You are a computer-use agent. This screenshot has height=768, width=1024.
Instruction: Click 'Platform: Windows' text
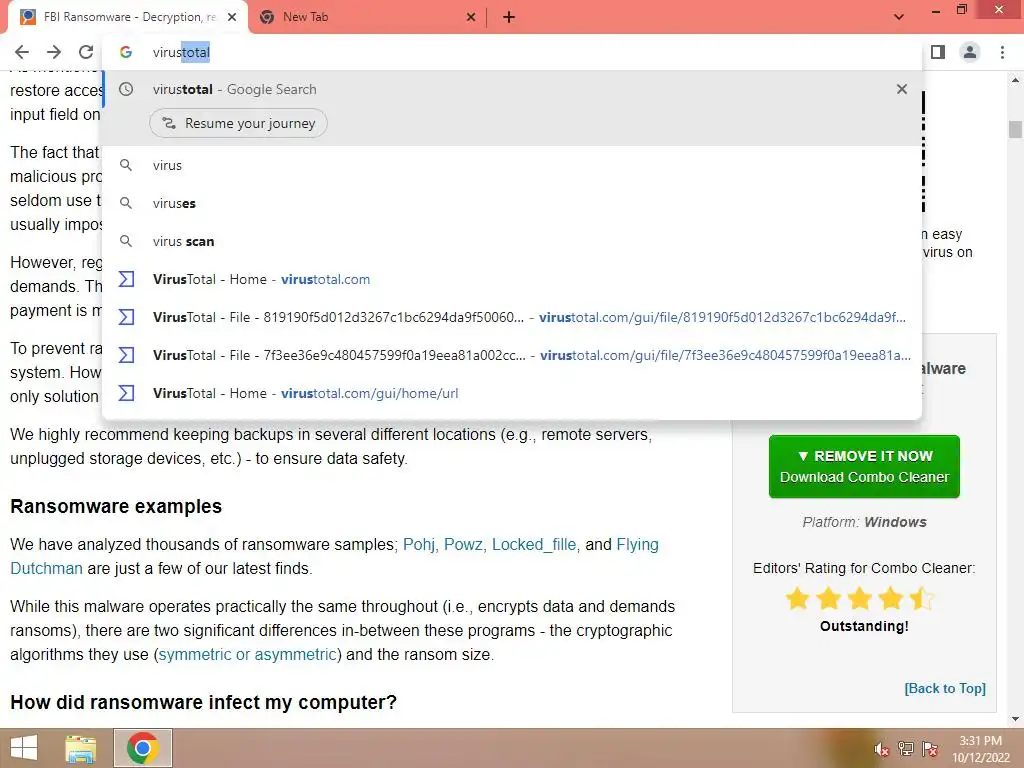click(864, 522)
